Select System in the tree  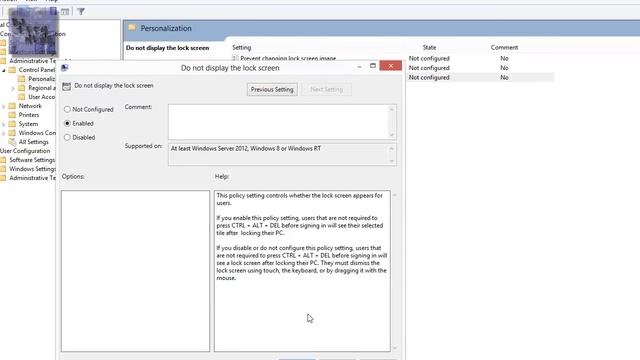click(x=28, y=124)
